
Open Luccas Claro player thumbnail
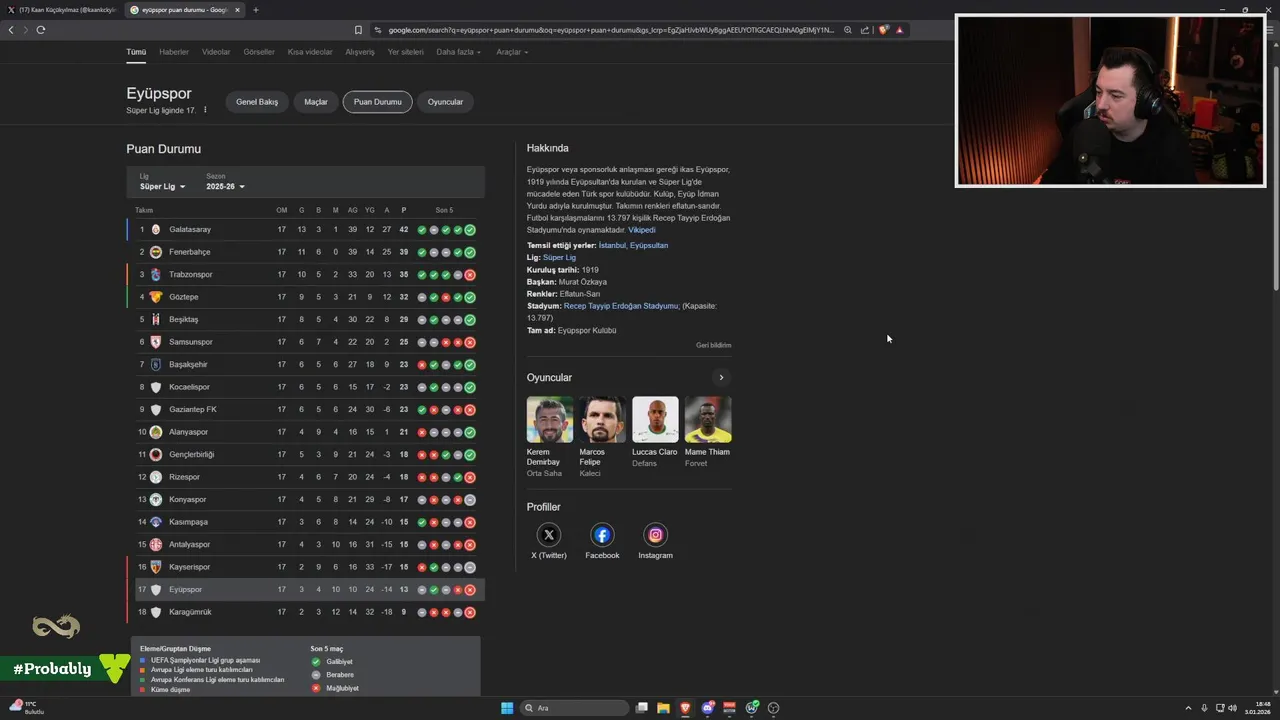click(x=655, y=420)
